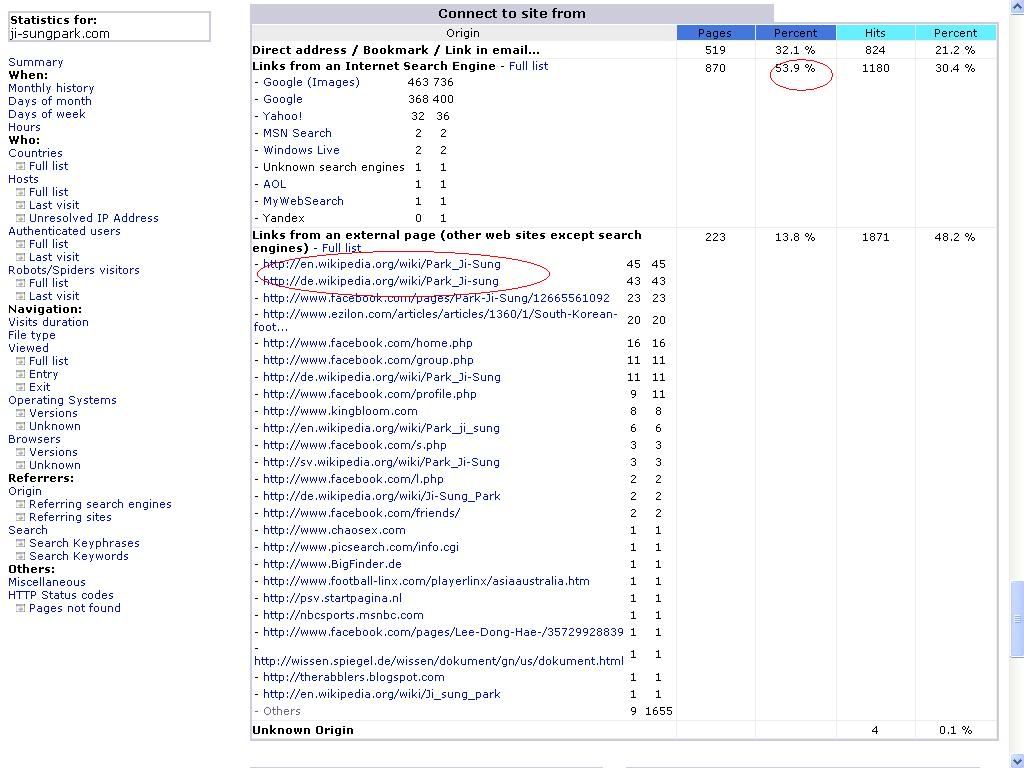
Task: Click the icon beside the Entry link
Action: pyautogui.click(x=20, y=374)
